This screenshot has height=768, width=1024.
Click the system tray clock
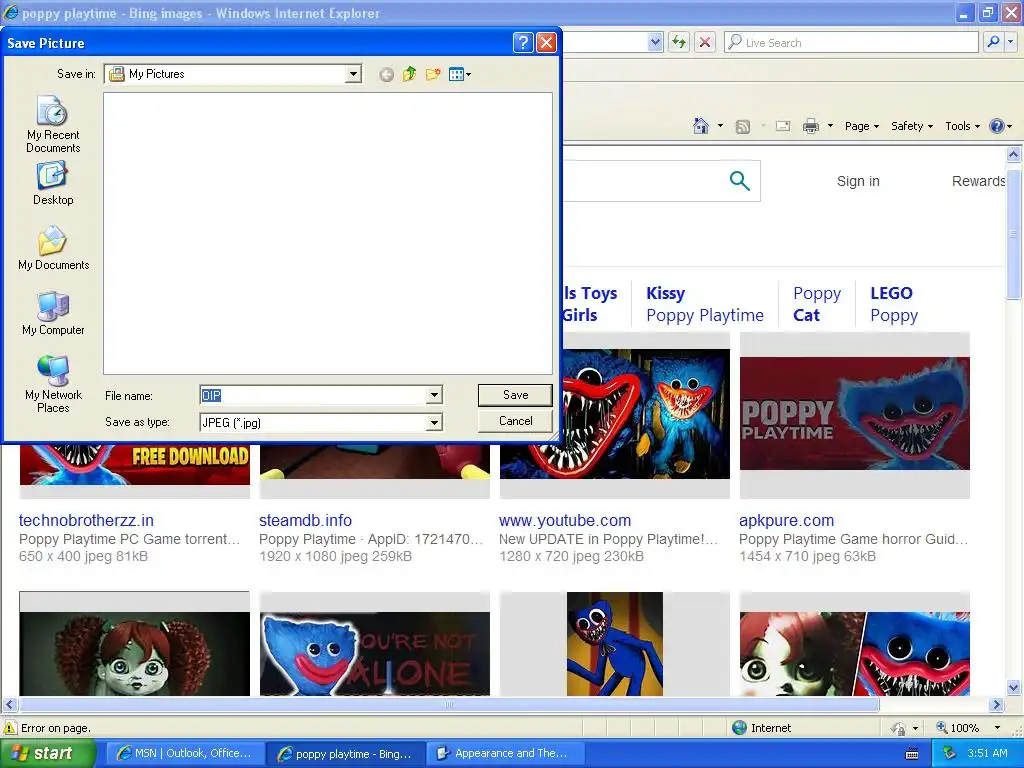tap(987, 753)
